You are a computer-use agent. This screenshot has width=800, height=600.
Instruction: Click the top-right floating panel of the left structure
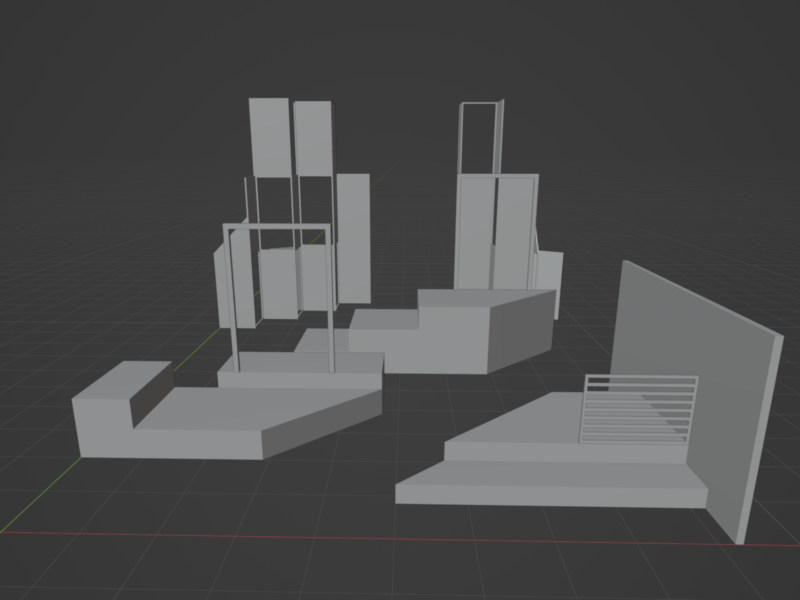[x=312, y=137]
